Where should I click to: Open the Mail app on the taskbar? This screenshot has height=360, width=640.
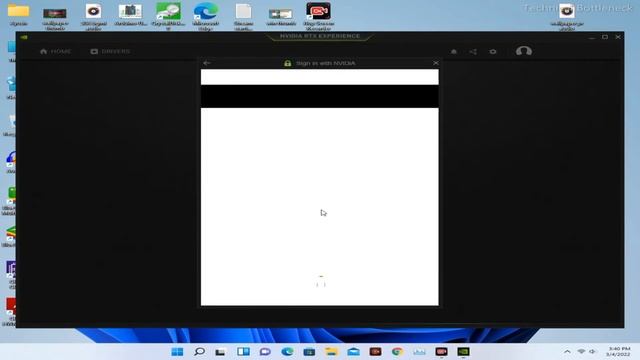point(353,351)
